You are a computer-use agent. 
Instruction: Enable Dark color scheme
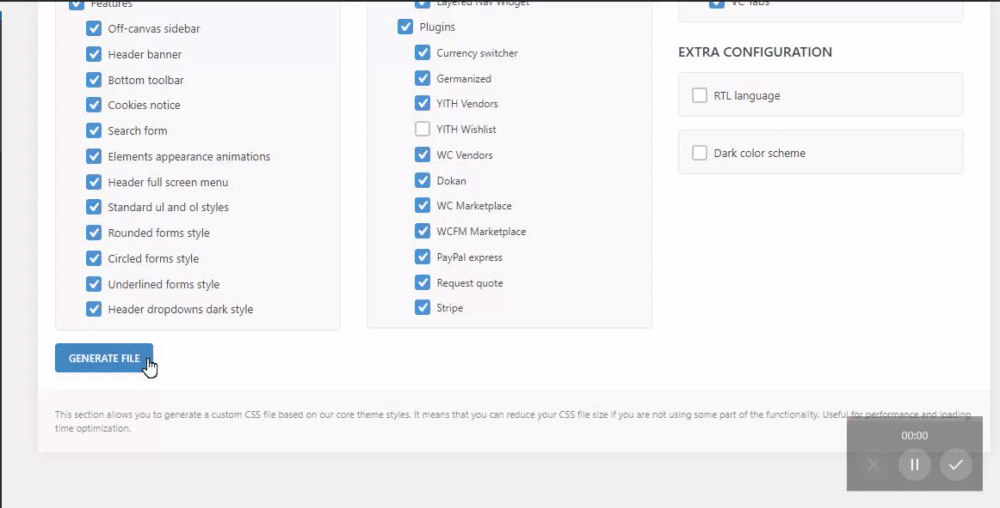(700, 153)
